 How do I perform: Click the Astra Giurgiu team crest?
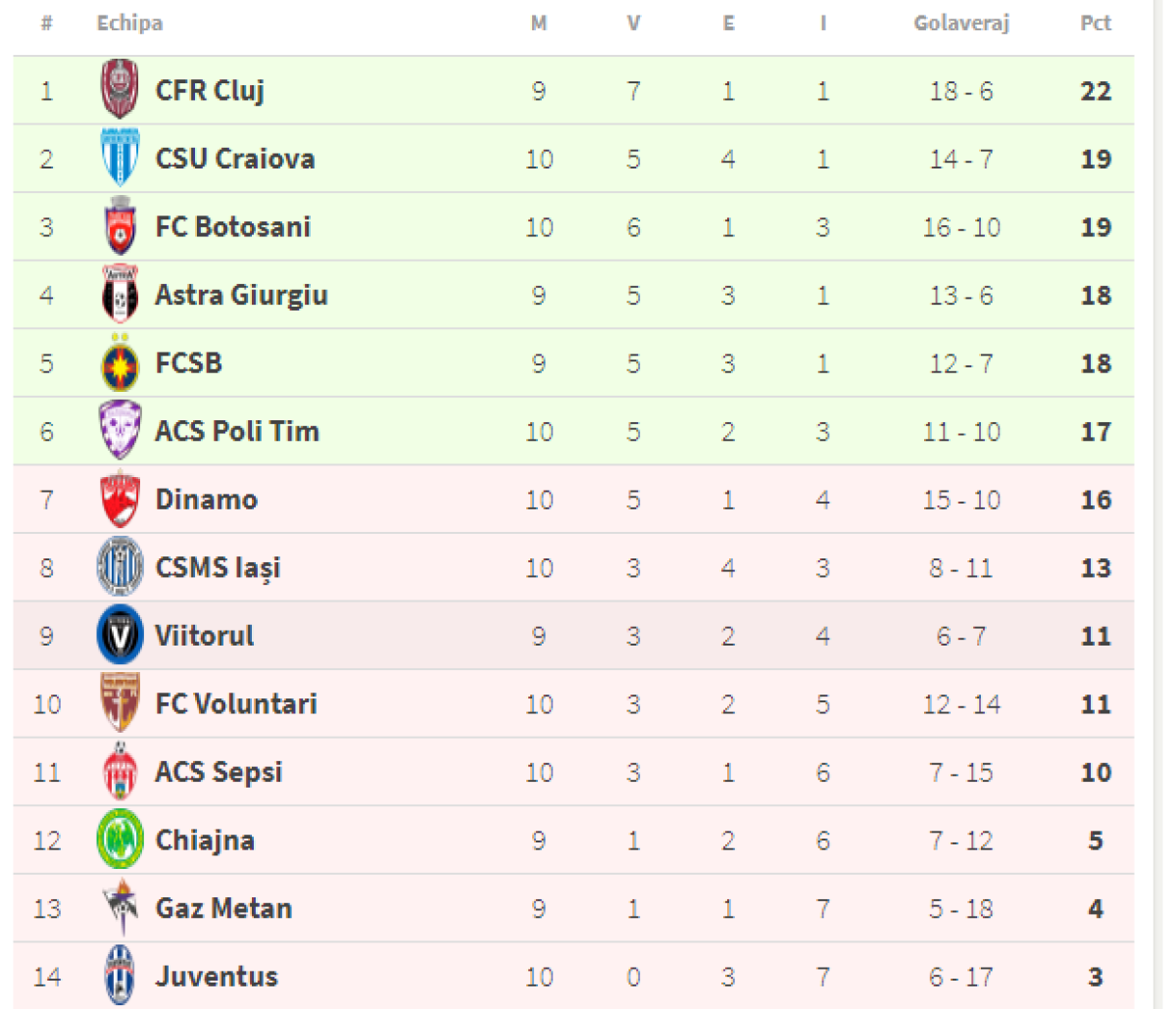point(121,295)
